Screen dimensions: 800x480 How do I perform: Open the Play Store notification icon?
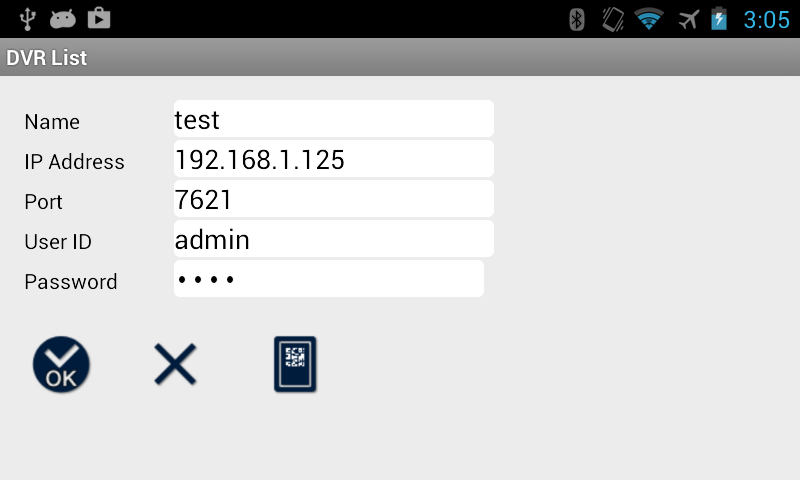[99, 18]
